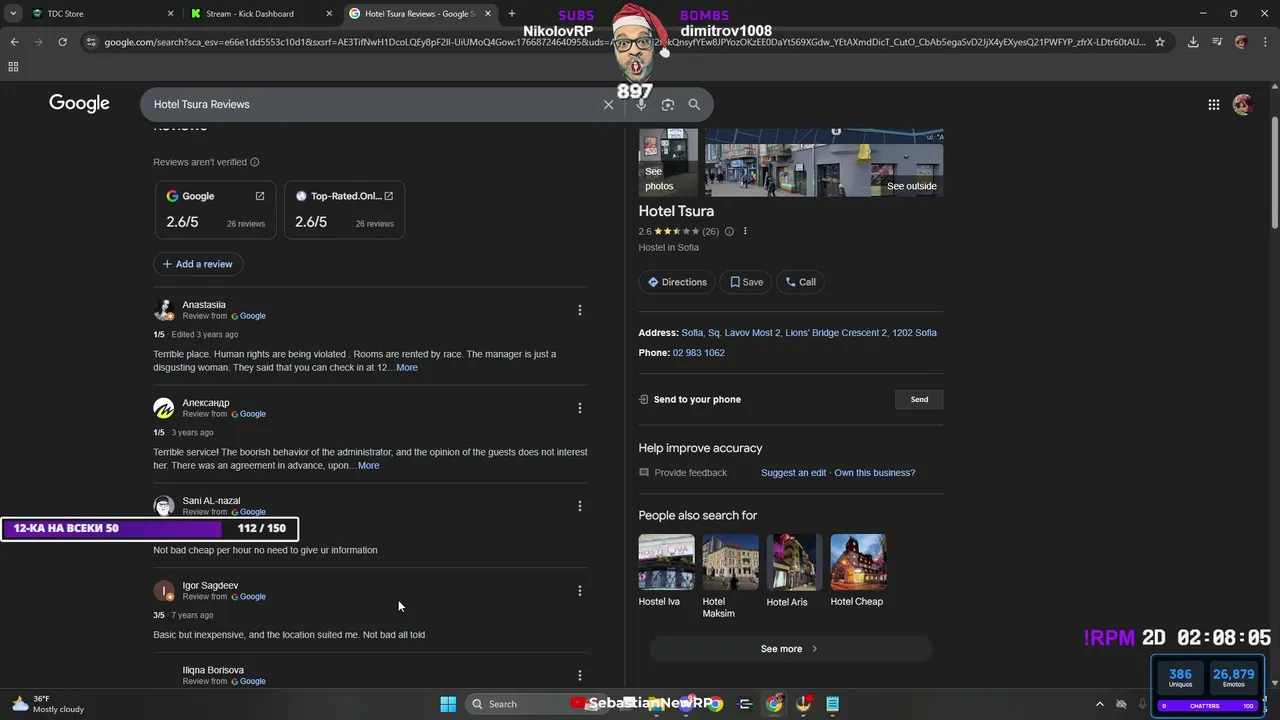
Task: Expand See more related hotels
Action: [x=790, y=649]
